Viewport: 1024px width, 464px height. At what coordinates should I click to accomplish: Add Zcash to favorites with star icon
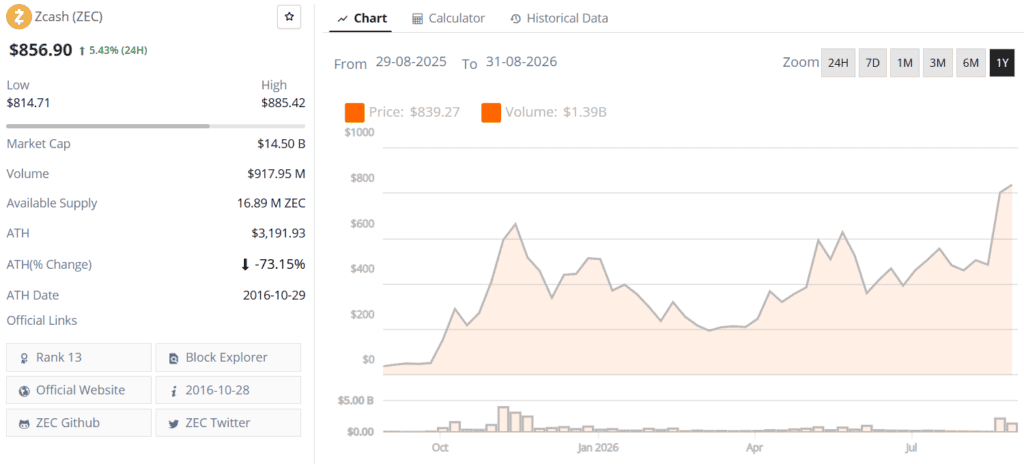[x=289, y=17]
